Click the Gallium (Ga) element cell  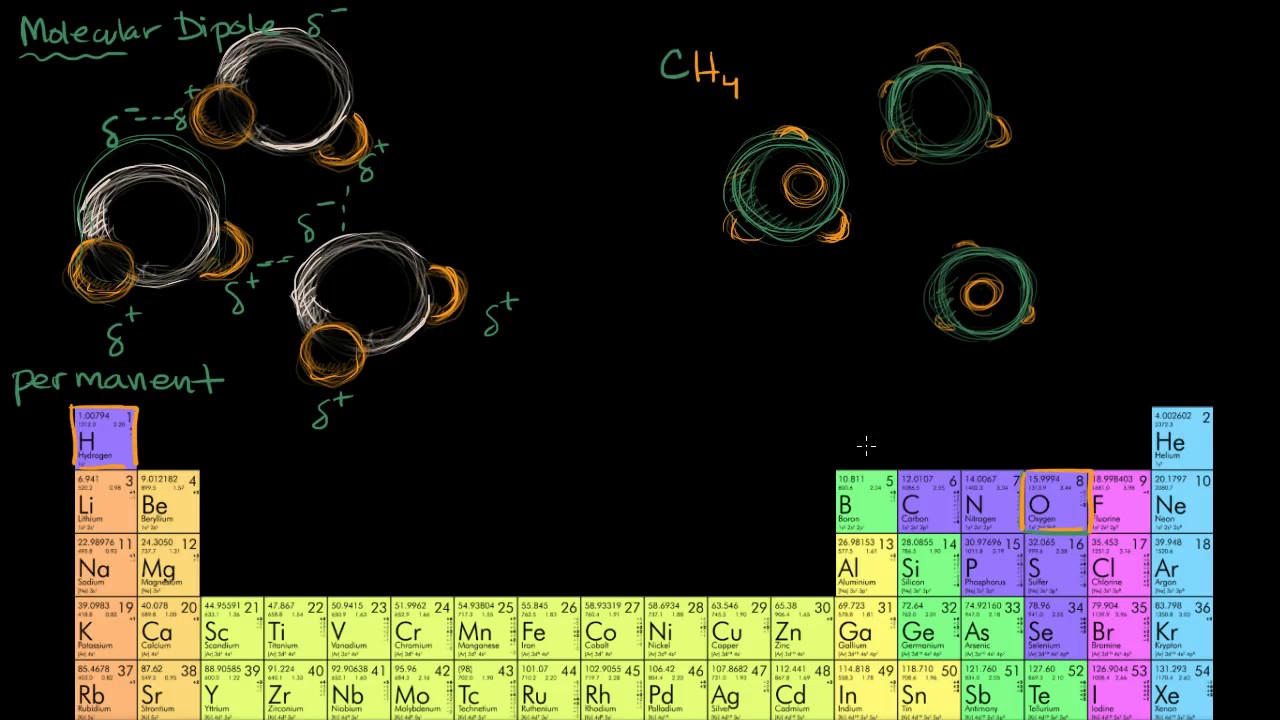pyautogui.click(x=866, y=627)
